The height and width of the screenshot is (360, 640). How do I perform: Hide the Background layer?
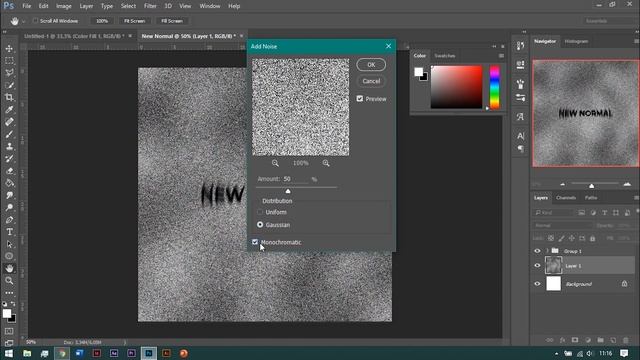pyautogui.click(x=537, y=284)
